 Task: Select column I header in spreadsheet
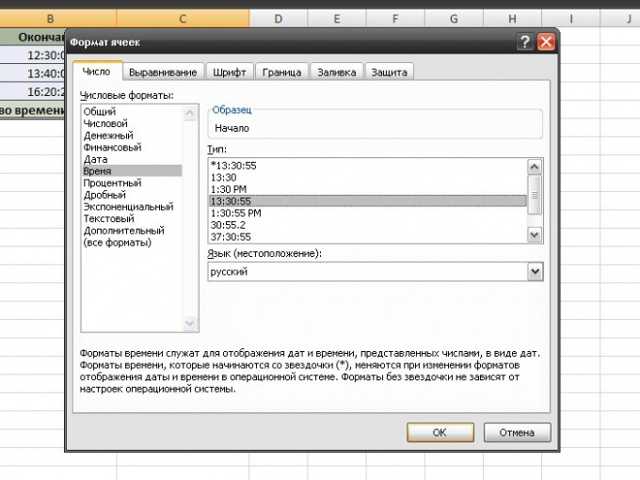click(x=571, y=19)
